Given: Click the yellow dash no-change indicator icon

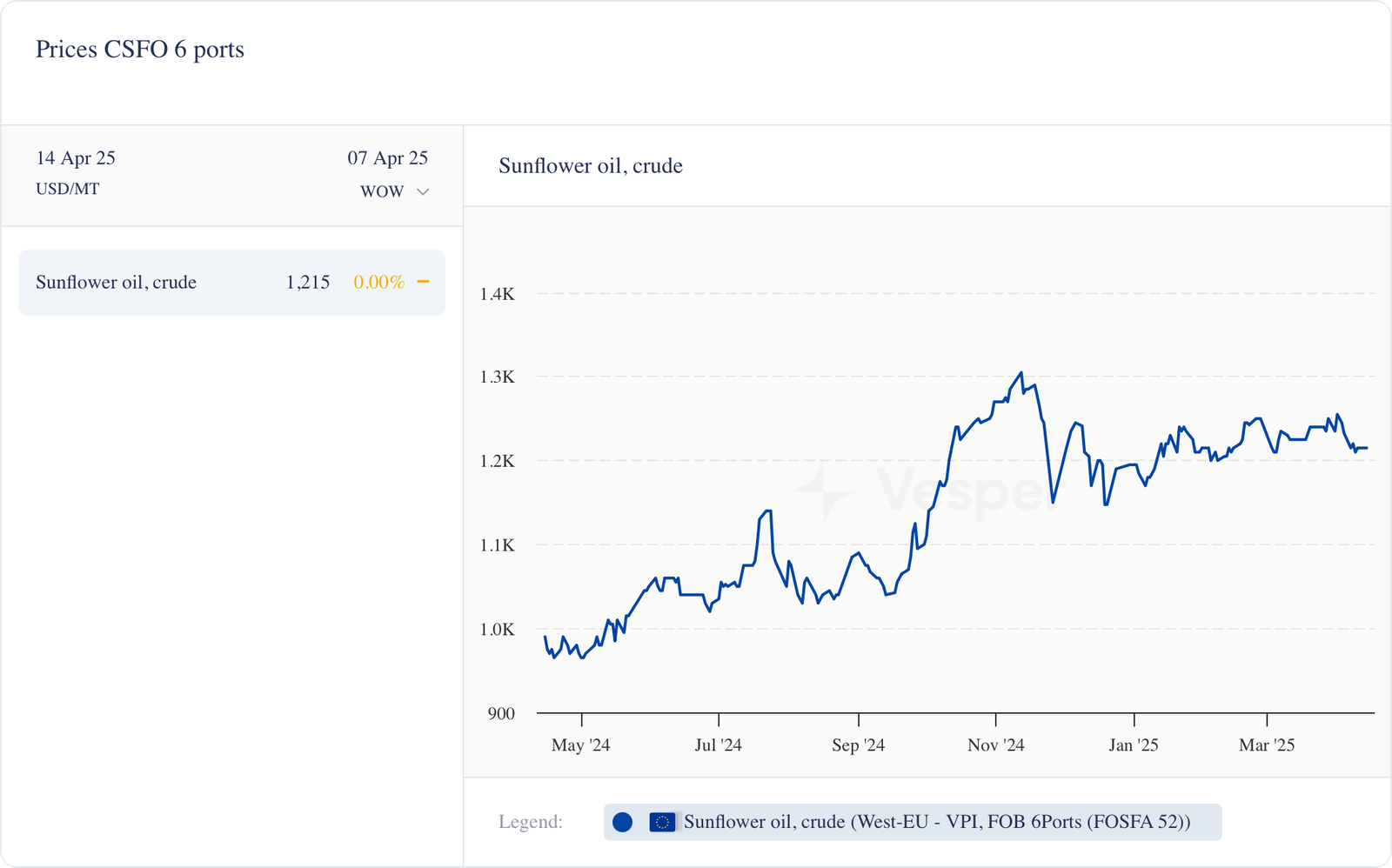Looking at the screenshot, I should click(x=424, y=282).
